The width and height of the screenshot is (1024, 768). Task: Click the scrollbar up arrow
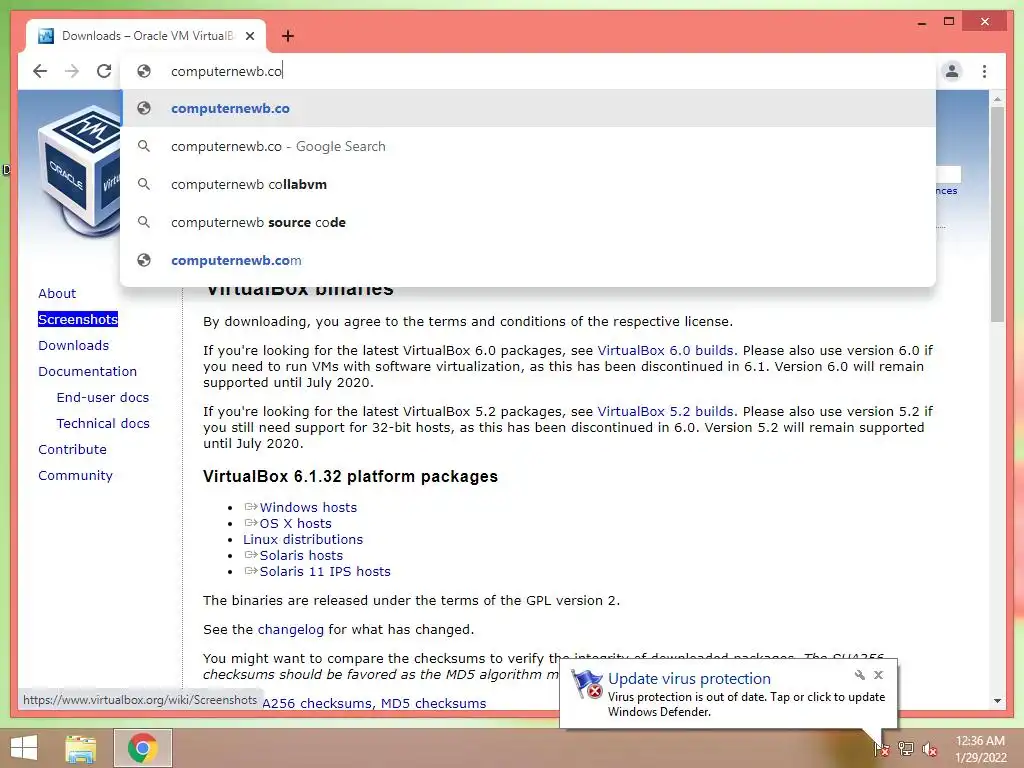coord(997,99)
